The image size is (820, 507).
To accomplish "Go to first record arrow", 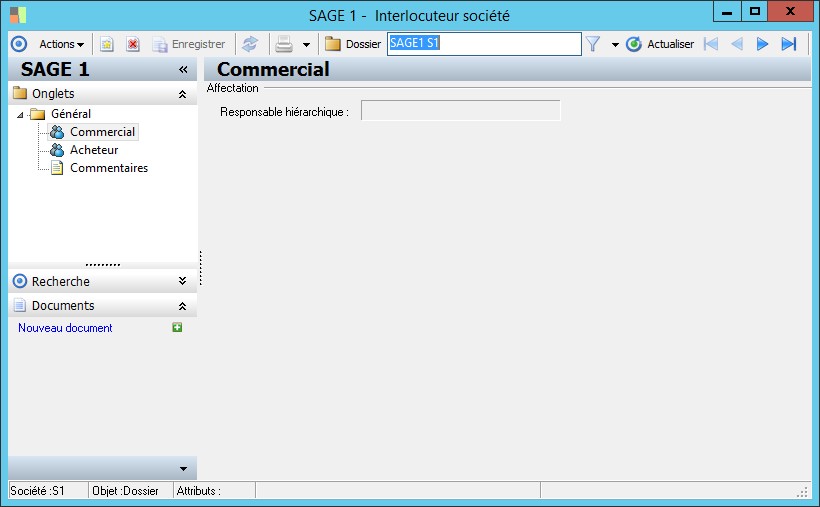I will coord(711,44).
